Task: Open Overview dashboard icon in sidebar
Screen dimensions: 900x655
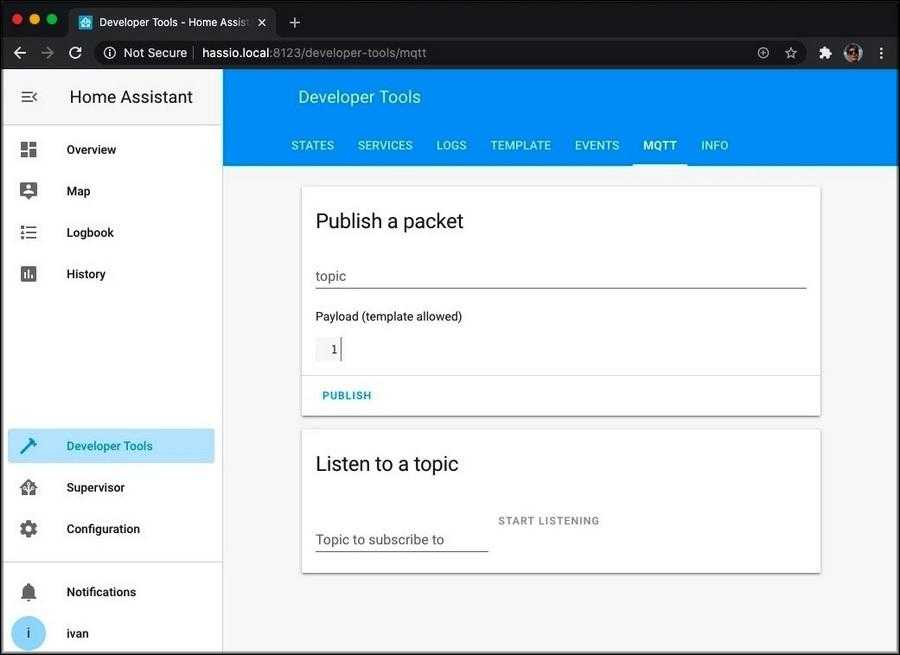Action: [x=29, y=150]
